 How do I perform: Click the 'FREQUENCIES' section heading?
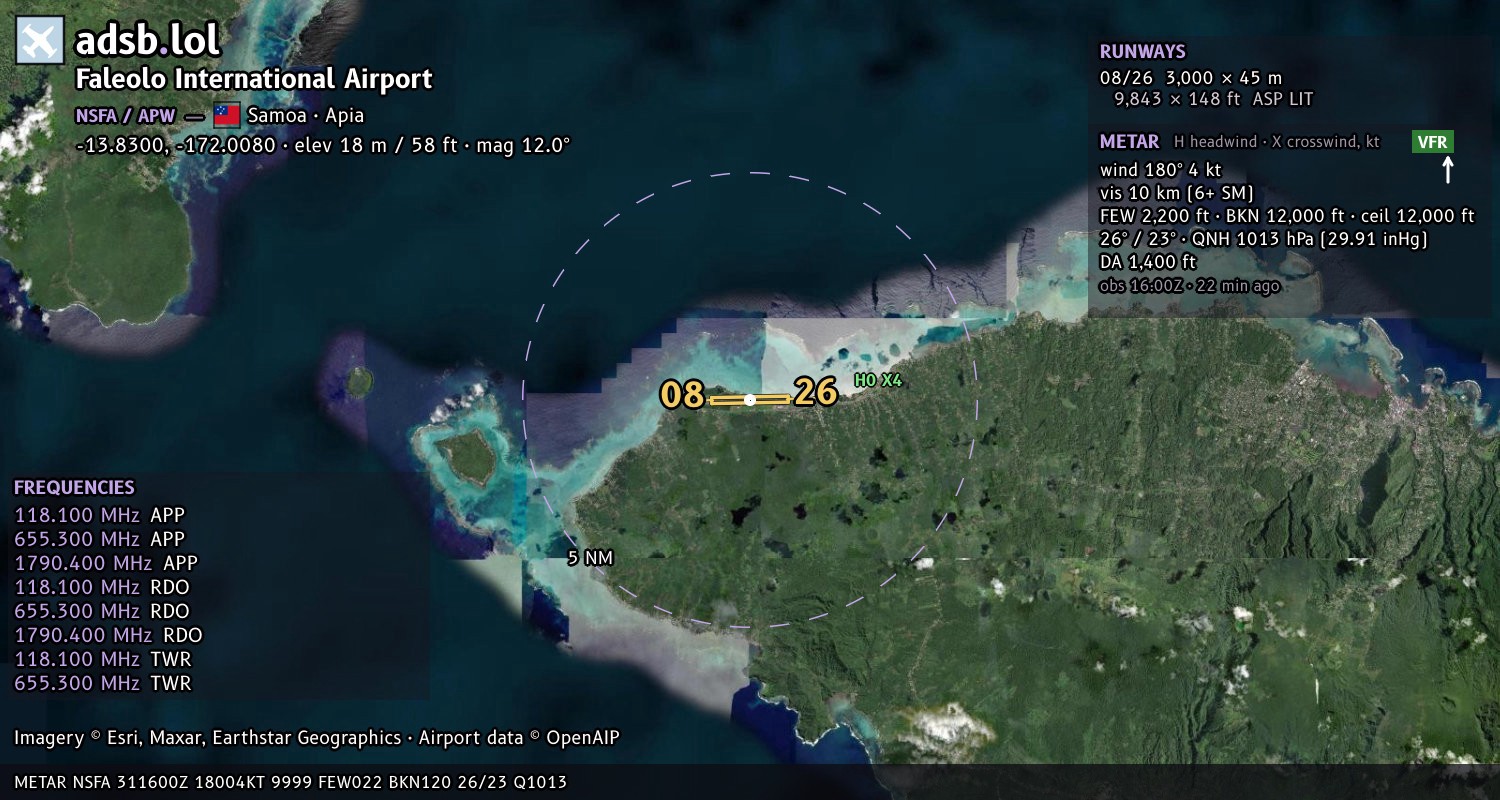pyautogui.click(x=74, y=488)
